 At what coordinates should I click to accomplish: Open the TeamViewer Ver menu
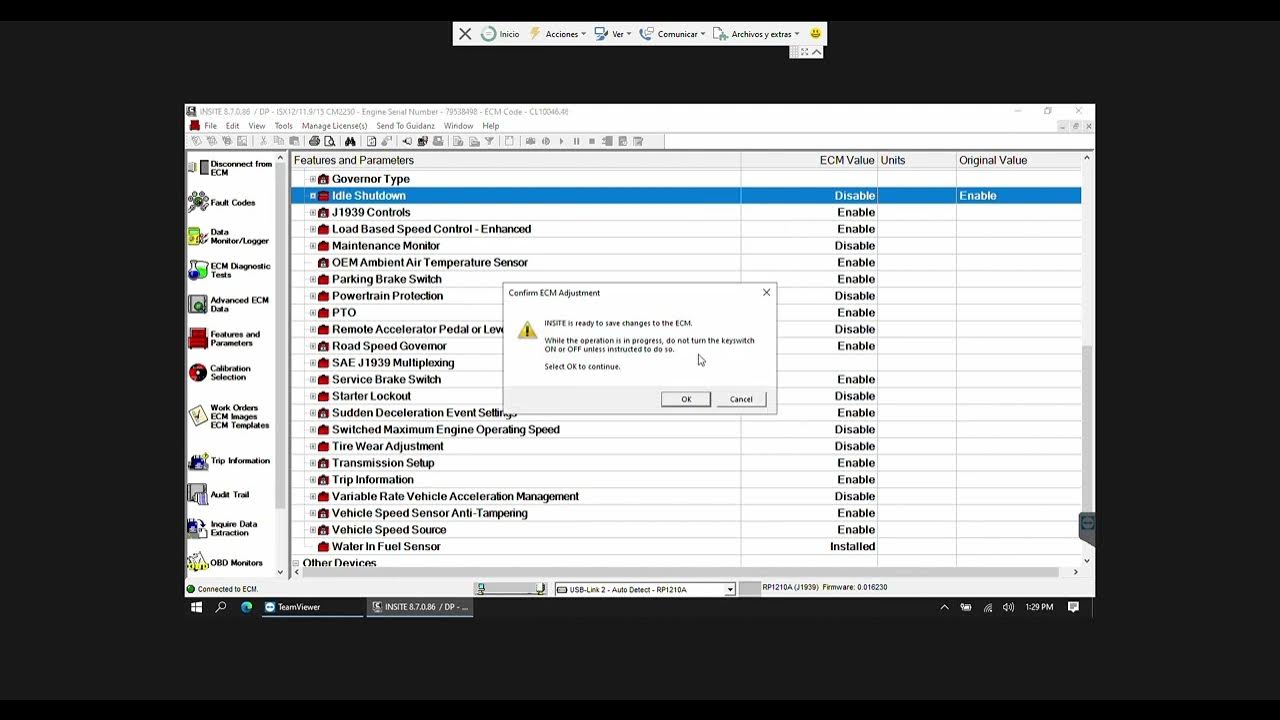click(613, 34)
